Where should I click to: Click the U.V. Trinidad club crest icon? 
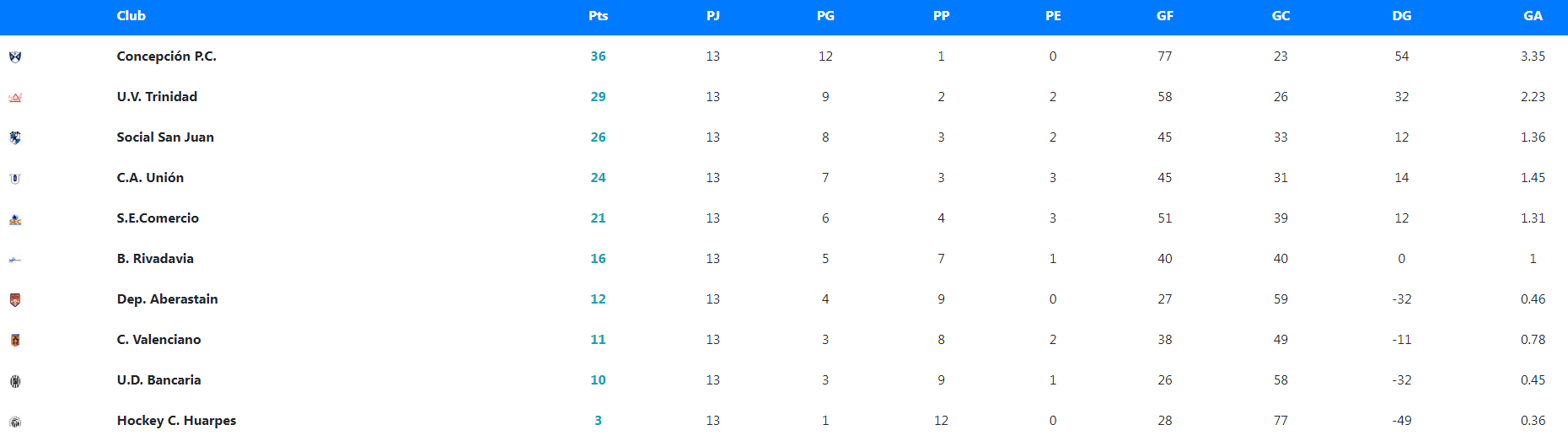coord(15,98)
